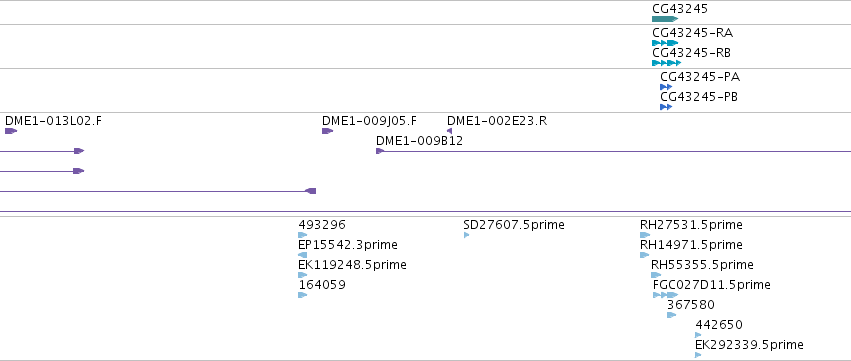Select the CG43245-RB transcript glyph
This screenshot has width=851, height=361.
666,63
